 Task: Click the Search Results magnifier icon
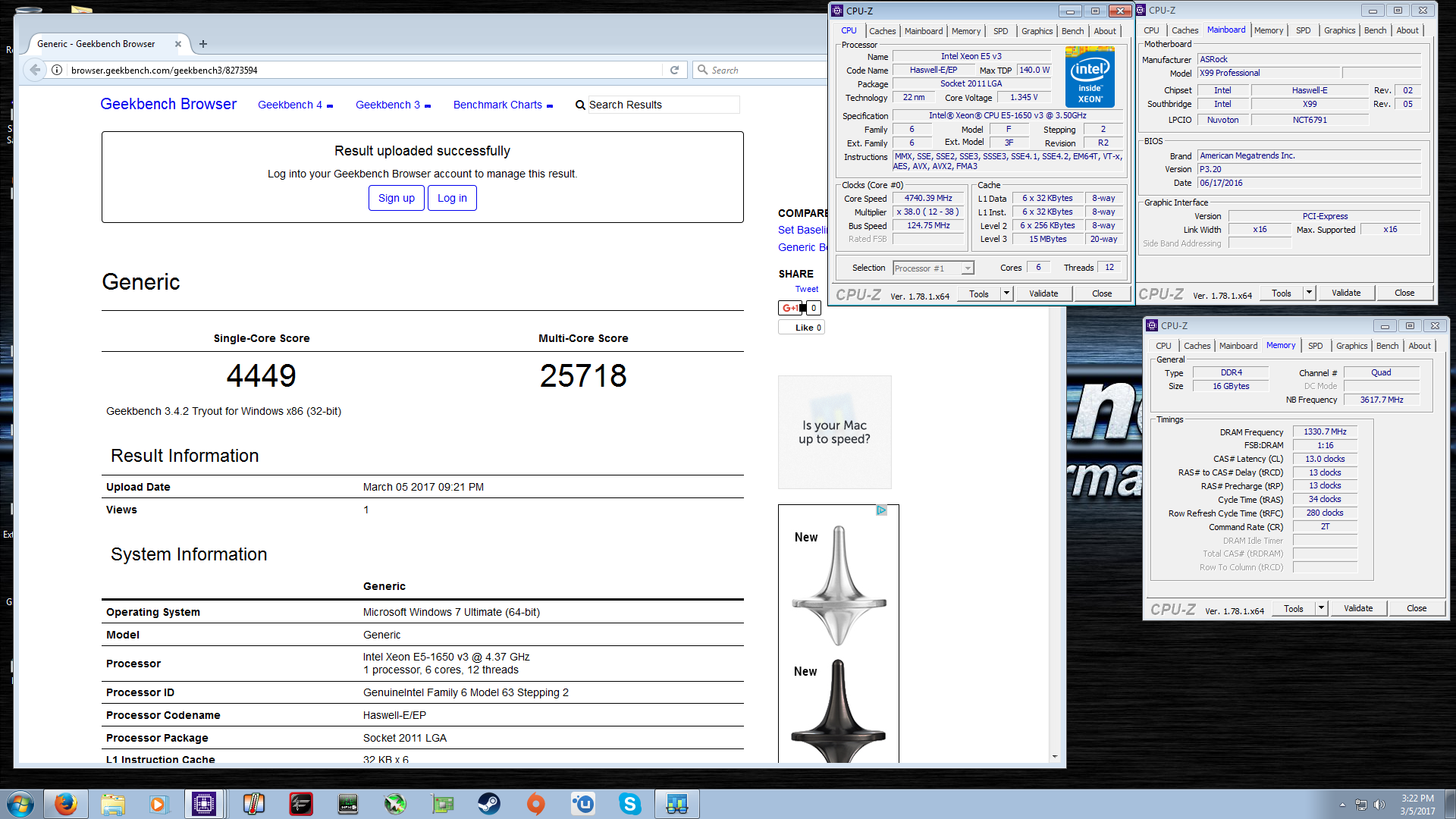coord(580,105)
